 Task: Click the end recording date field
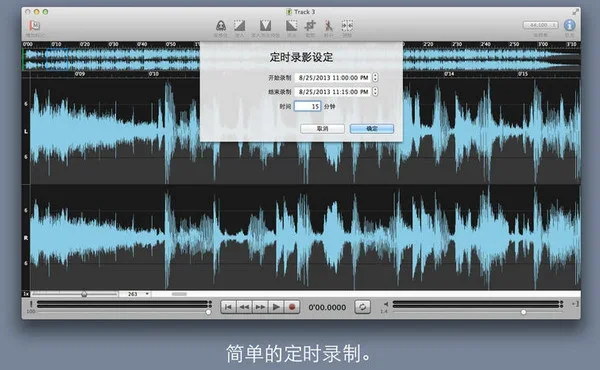333,92
